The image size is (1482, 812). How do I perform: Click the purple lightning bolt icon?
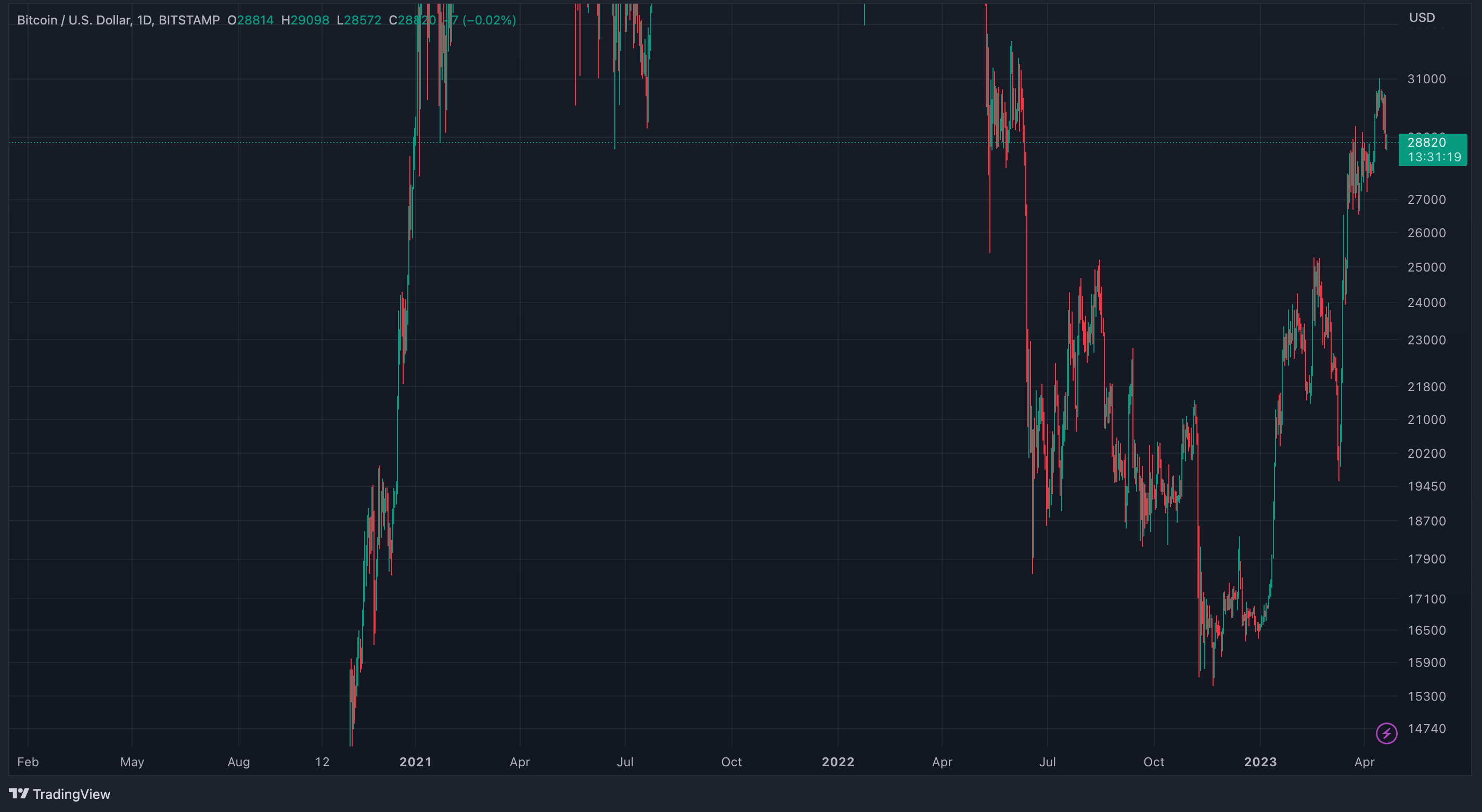(x=1386, y=733)
